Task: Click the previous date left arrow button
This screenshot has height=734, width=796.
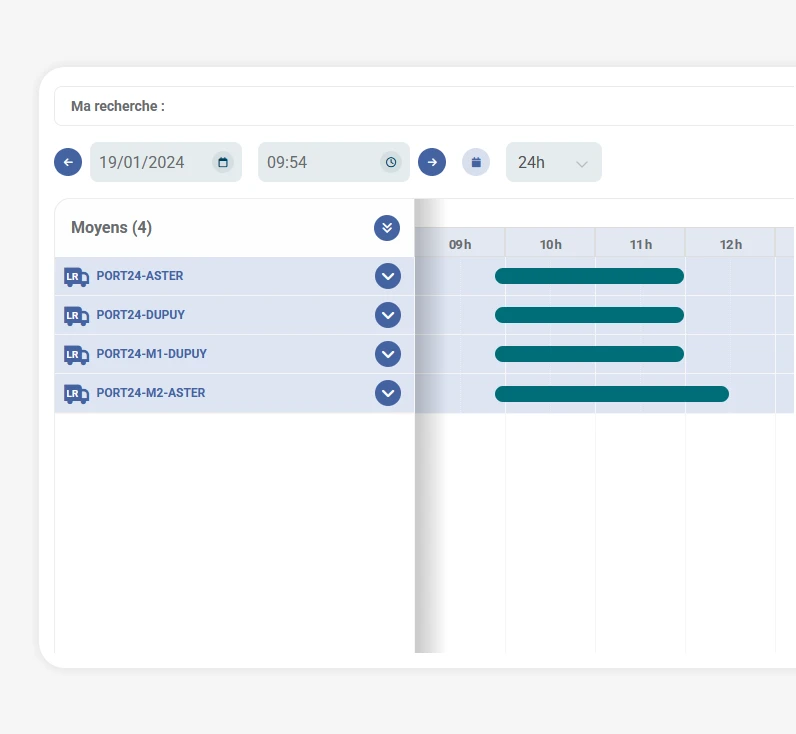Action: (x=68, y=162)
